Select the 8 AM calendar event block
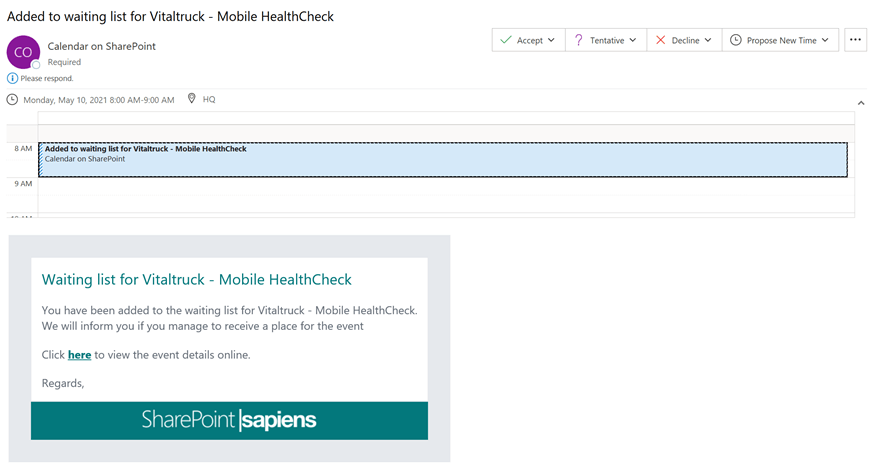Viewport: 870px width, 472px height. coord(443,160)
